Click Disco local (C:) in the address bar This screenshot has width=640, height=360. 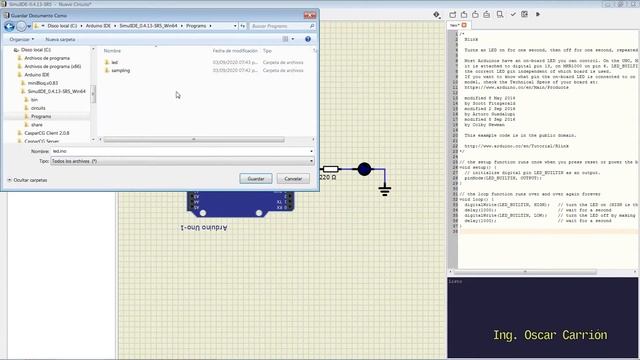[62, 26]
